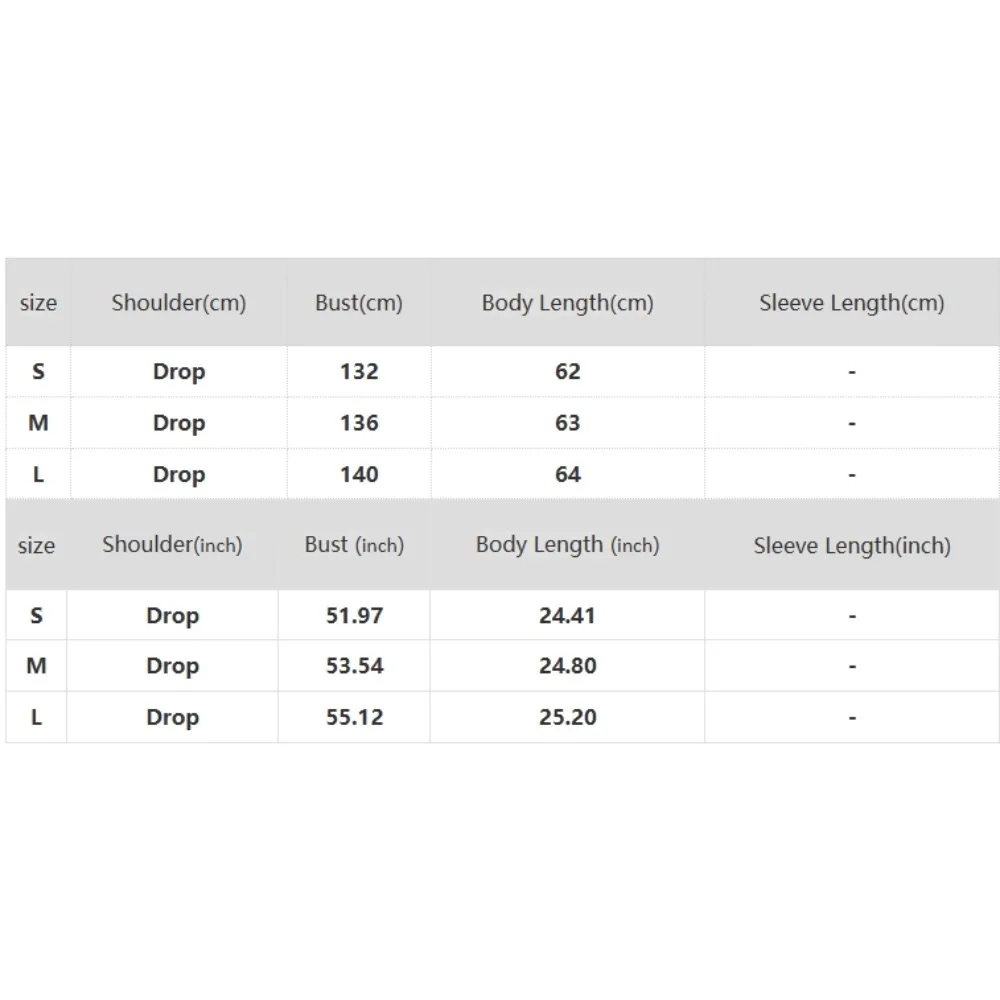The image size is (1000, 1000).
Task: Select the Body Length value 24.41
Action: (x=567, y=616)
